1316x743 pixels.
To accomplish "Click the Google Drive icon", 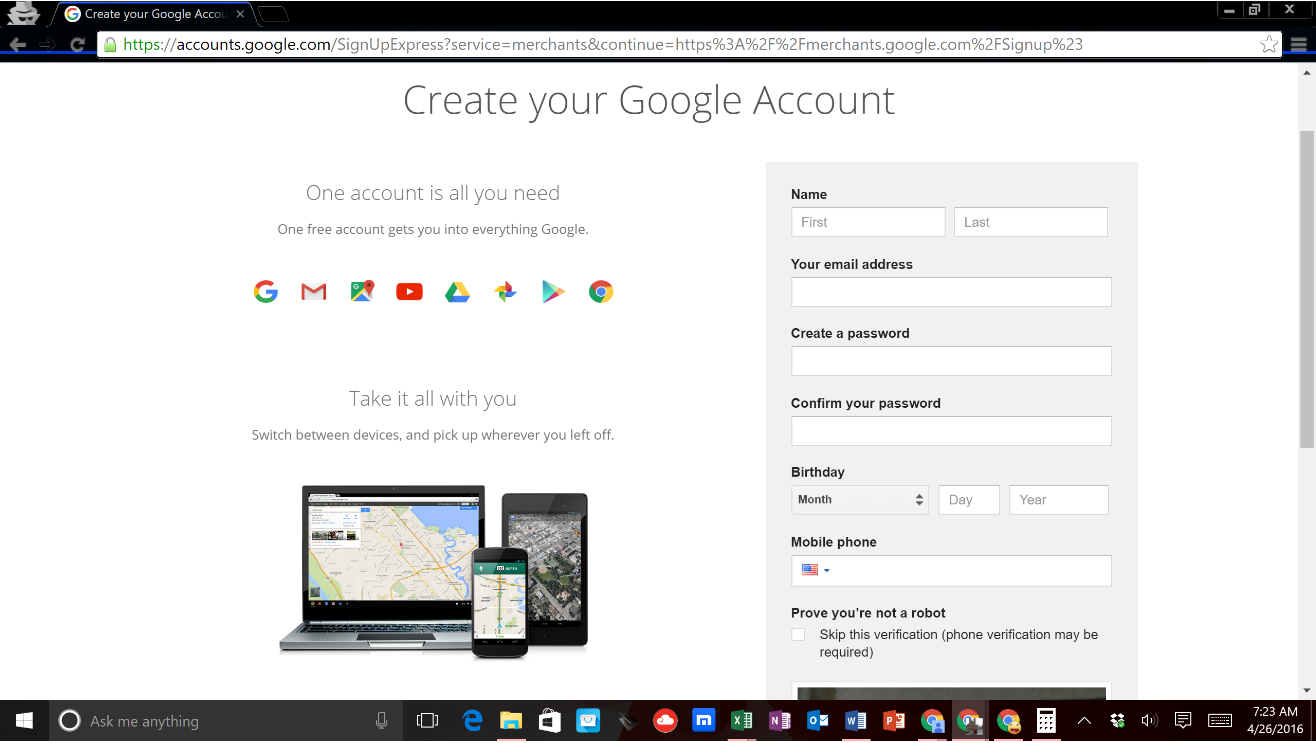I will pyautogui.click(x=457, y=292).
